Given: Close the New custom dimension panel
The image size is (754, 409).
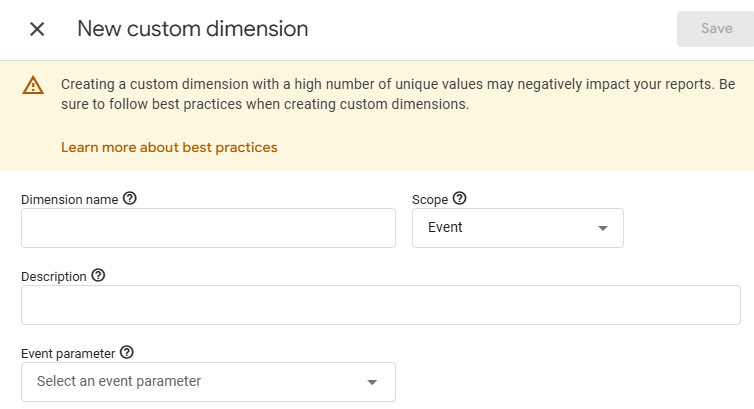Looking at the screenshot, I should tap(37, 29).
